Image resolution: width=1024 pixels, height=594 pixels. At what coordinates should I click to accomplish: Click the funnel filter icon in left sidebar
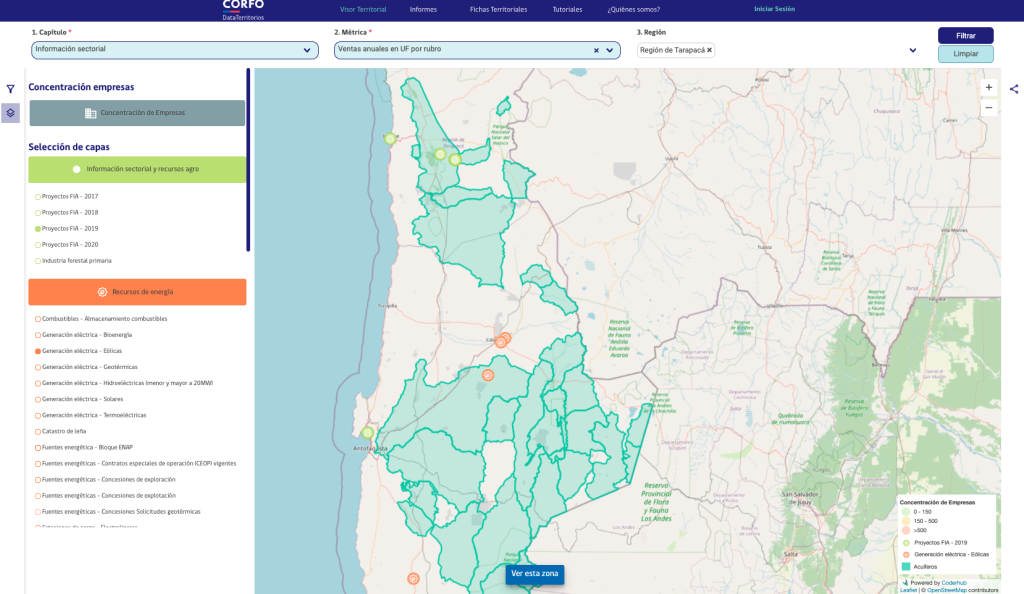click(x=10, y=89)
